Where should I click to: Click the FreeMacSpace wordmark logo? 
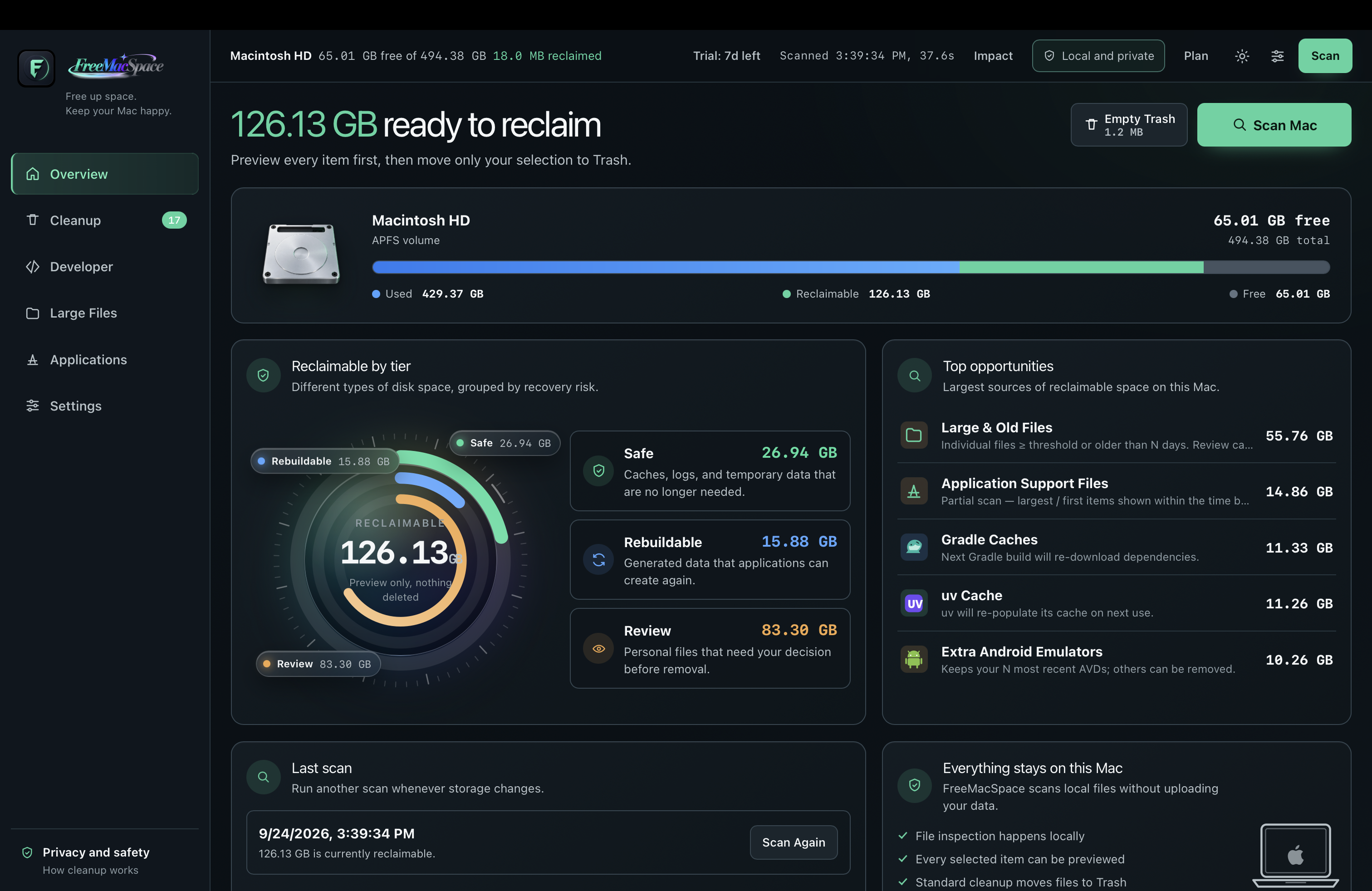(116, 66)
